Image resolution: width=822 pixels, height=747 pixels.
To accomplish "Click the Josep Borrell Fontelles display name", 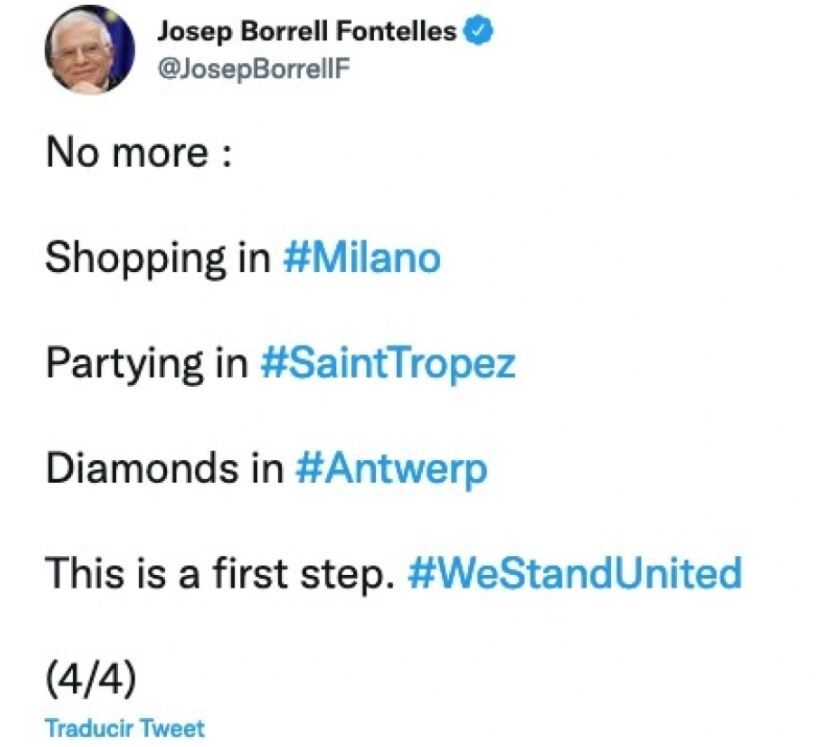I will tap(307, 32).
